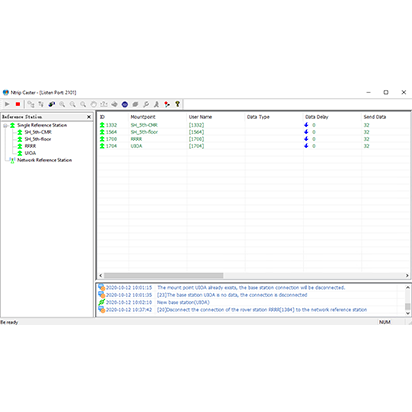Click the blue globe toolbar icon
This screenshot has width=412, height=412.
125,104
